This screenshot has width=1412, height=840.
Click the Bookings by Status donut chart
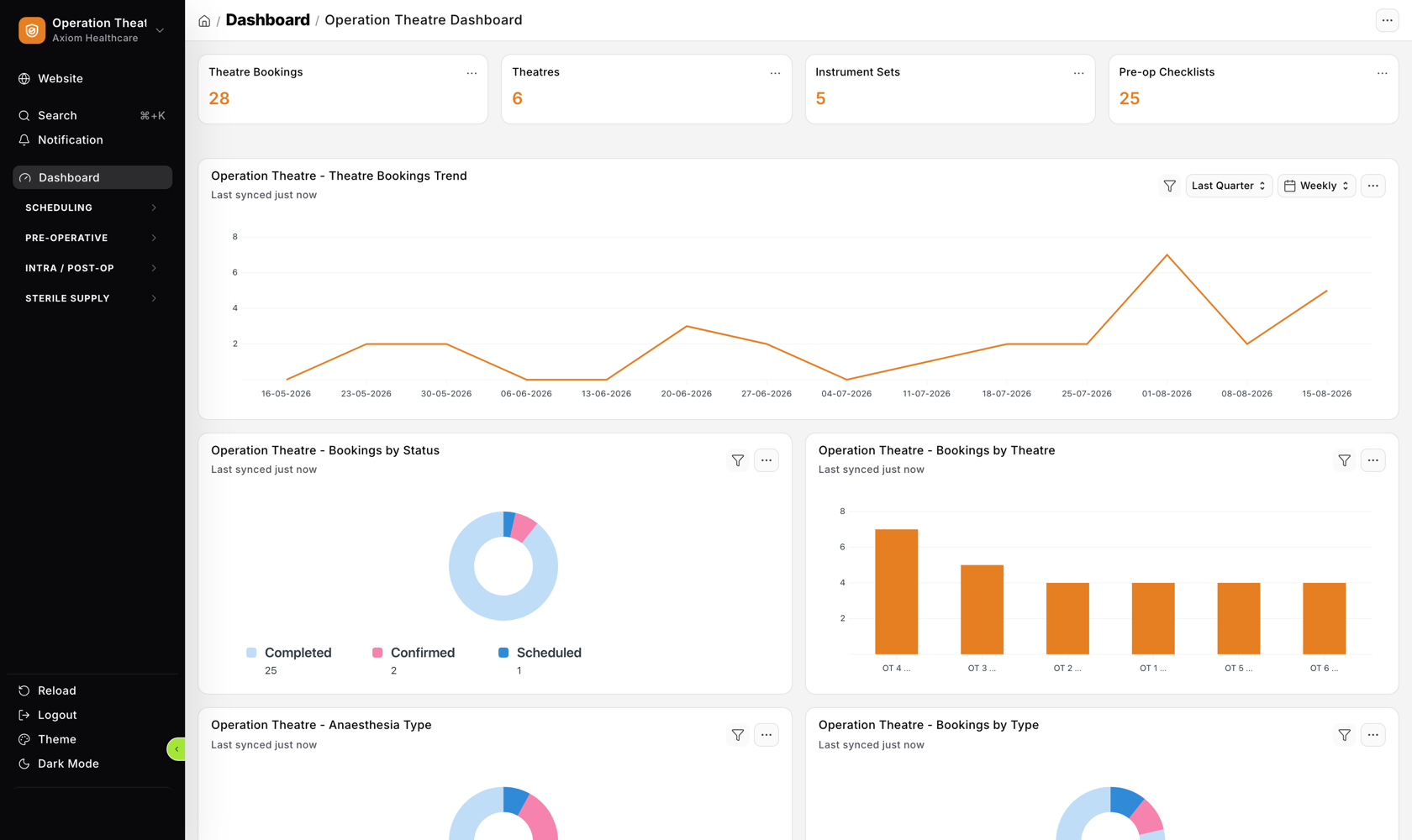[x=503, y=566]
